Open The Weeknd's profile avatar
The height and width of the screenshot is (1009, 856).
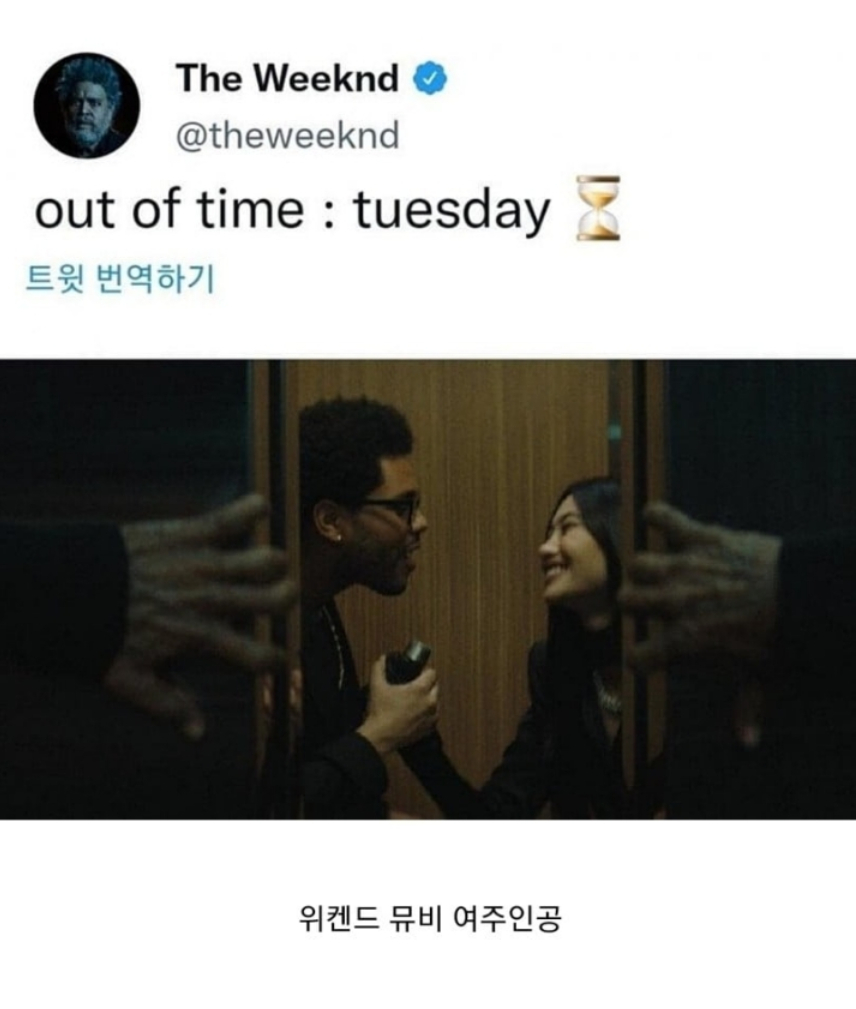coord(86,105)
